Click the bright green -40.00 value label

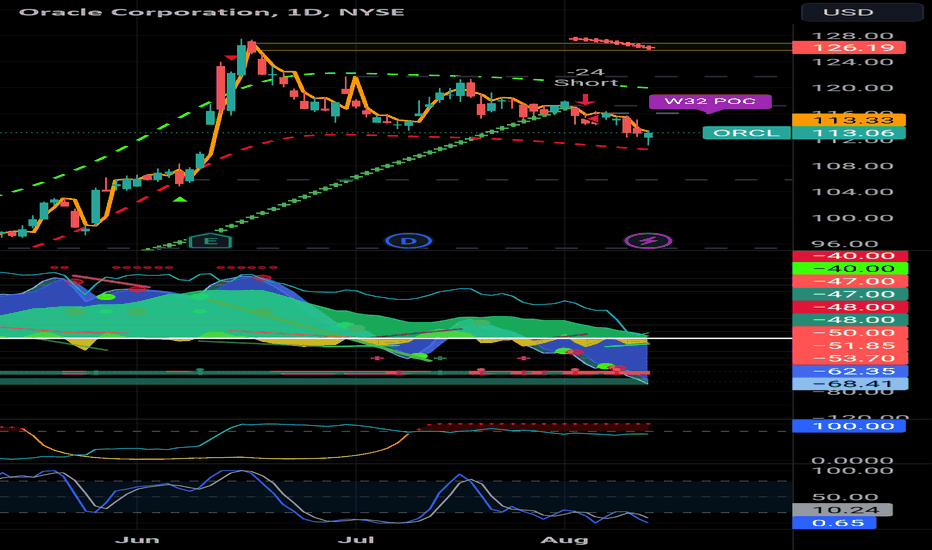click(851, 269)
